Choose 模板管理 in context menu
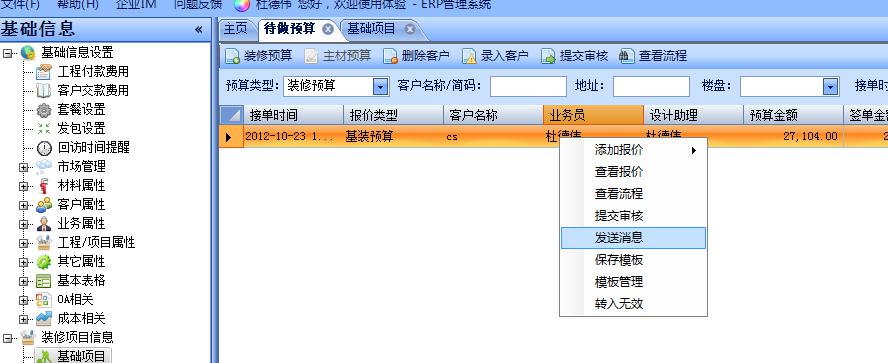The height and width of the screenshot is (363, 888). point(633,282)
